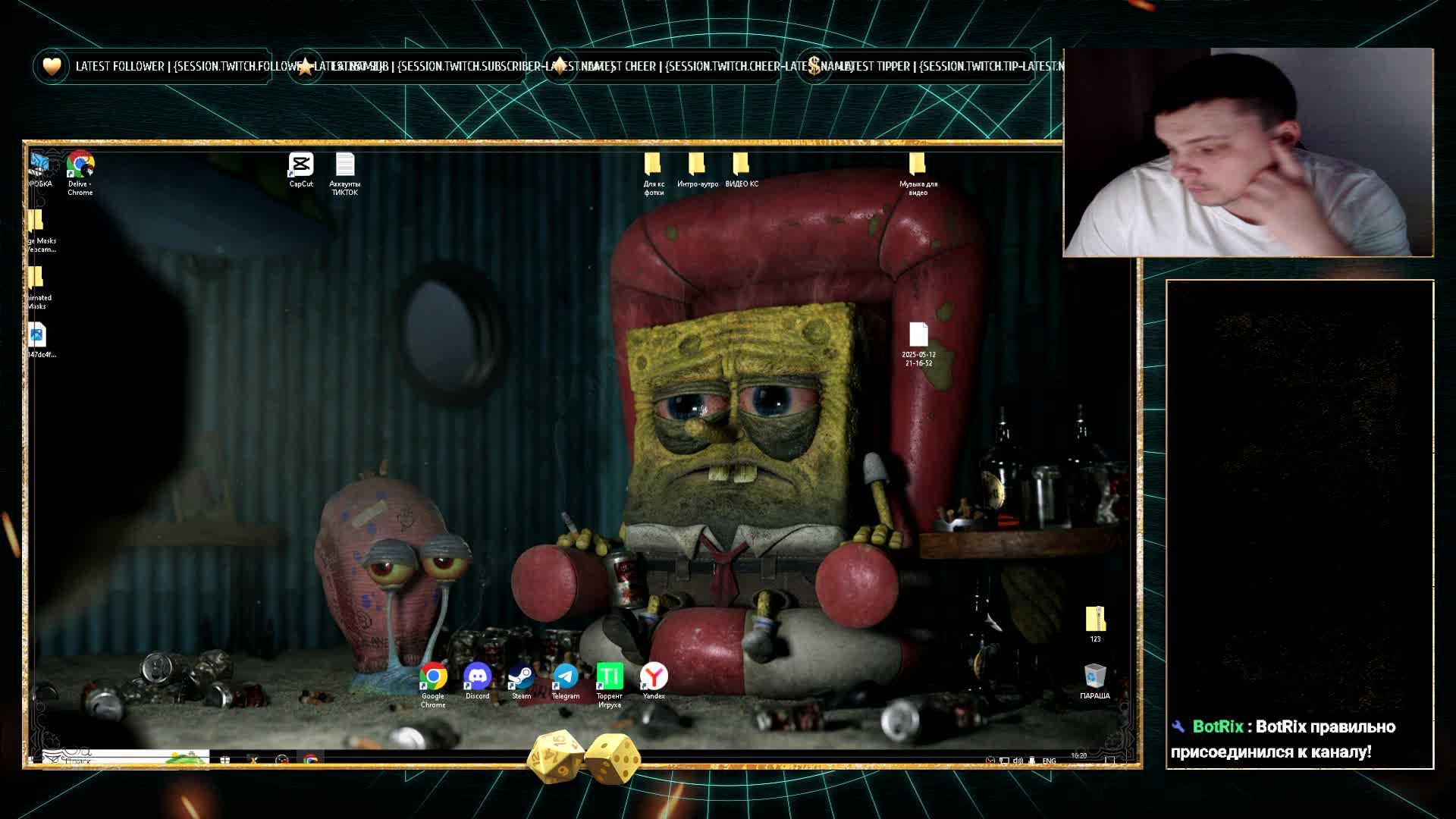Click the Latest Tipper dollar icon

coord(814,67)
